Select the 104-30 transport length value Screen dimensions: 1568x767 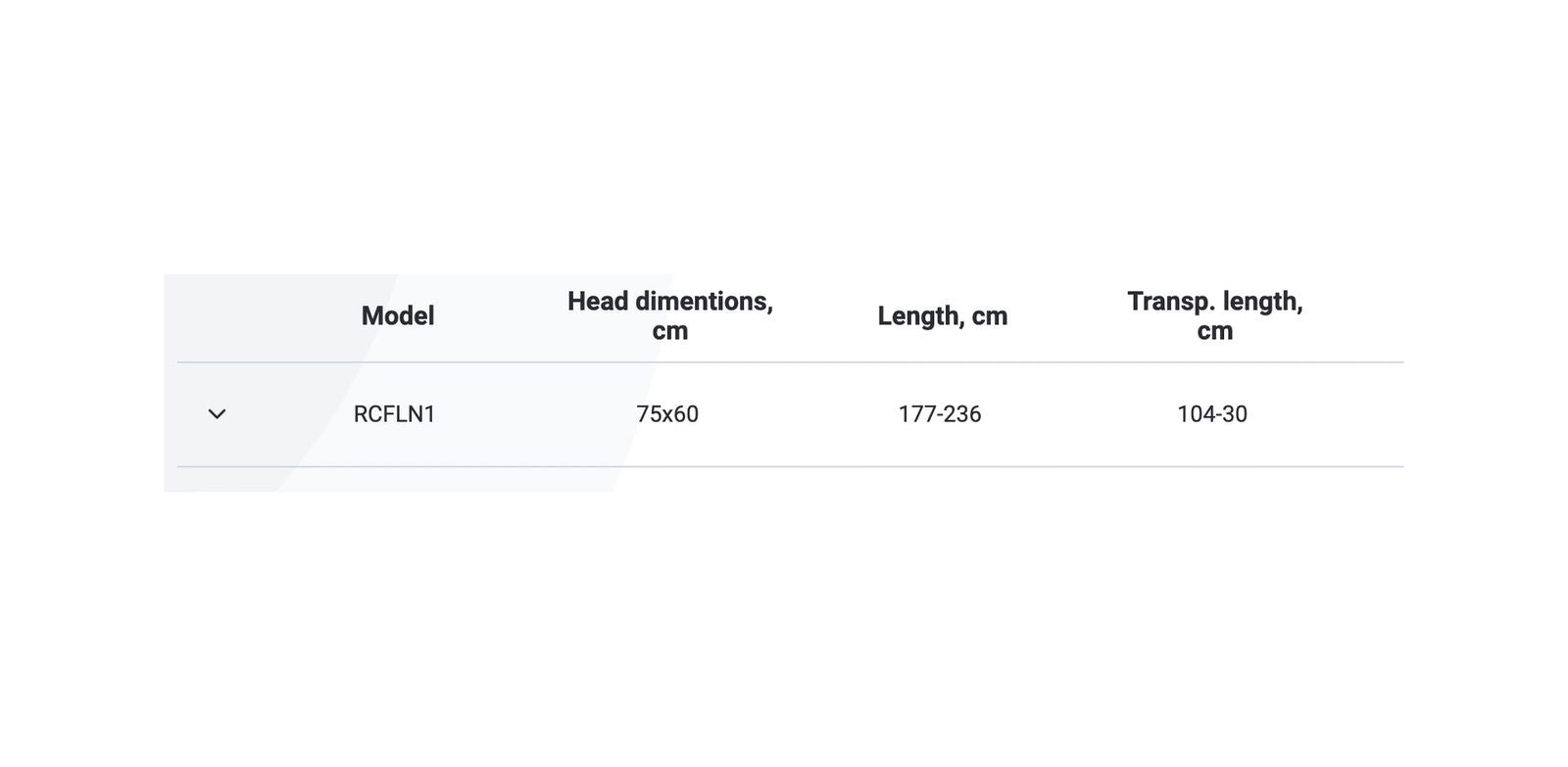(1211, 414)
